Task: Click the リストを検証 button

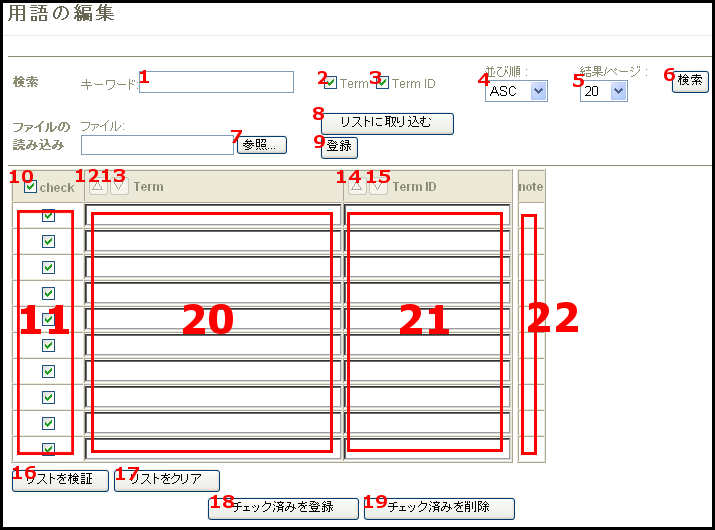Action: (x=60, y=481)
